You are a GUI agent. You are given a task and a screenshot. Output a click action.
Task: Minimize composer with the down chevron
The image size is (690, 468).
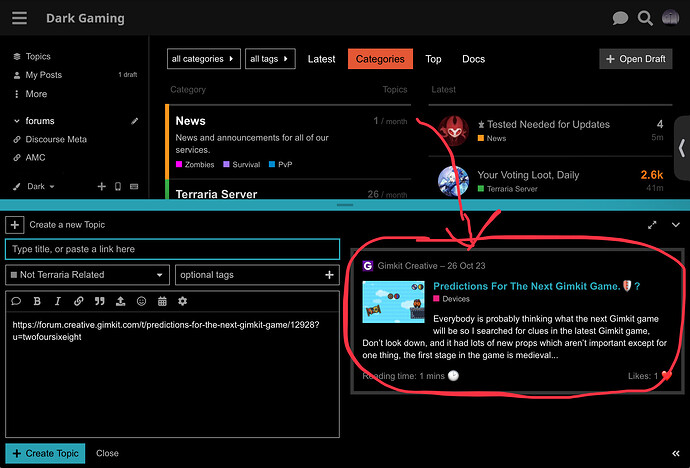click(676, 225)
